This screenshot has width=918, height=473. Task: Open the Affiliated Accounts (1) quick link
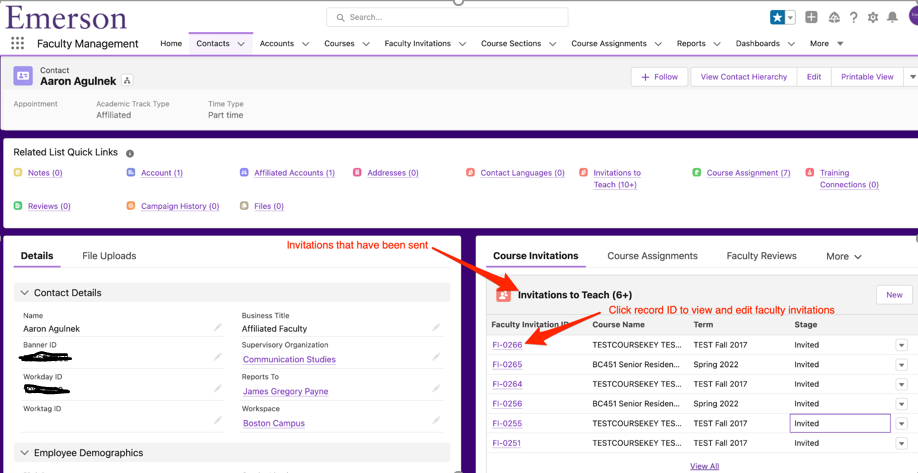click(x=294, y=173)
